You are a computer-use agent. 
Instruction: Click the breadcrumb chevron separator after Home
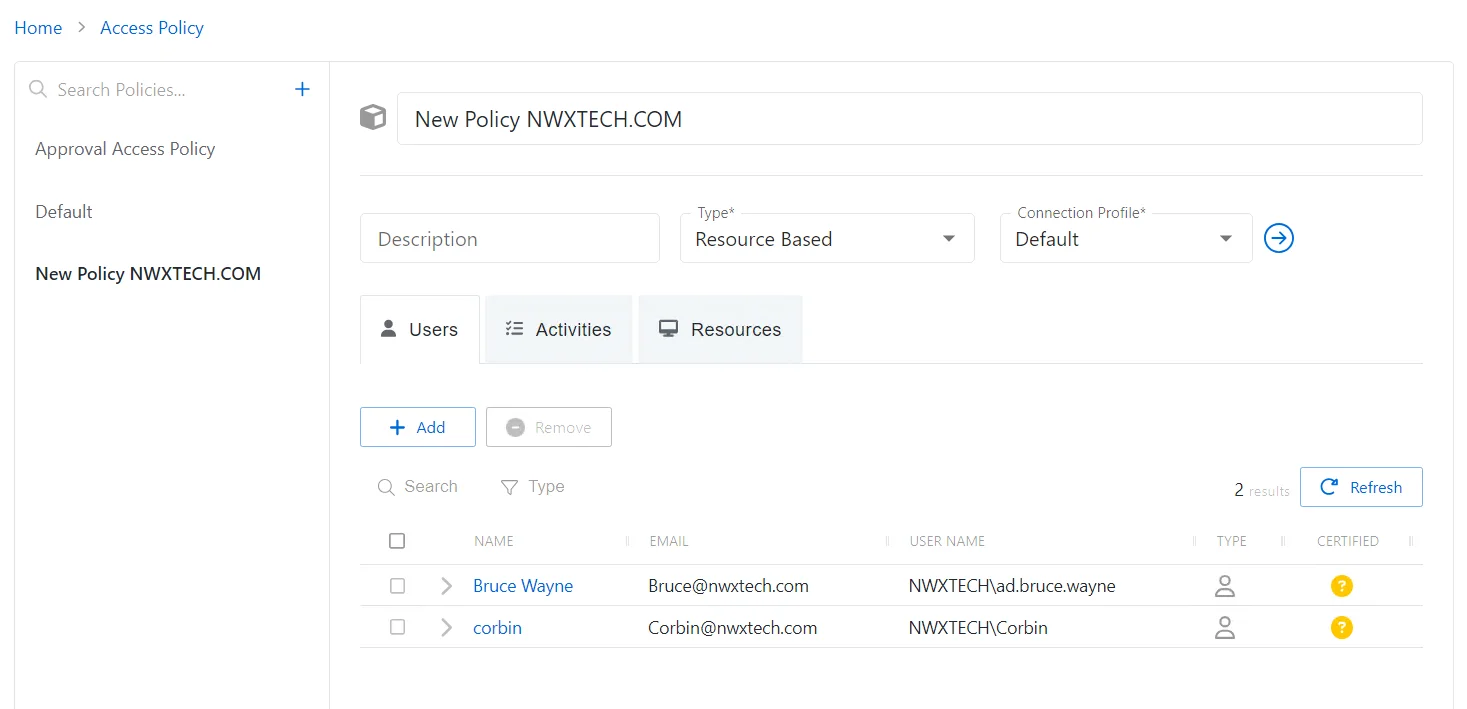[x=82, y=28]
